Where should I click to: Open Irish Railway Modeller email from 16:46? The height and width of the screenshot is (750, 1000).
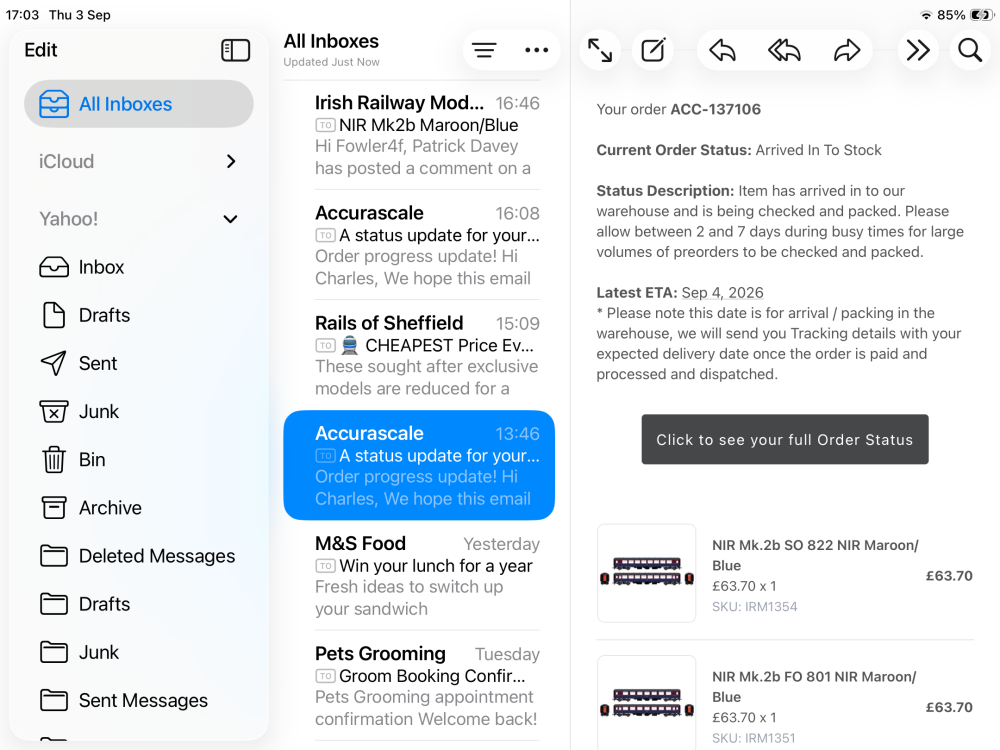tap(419, 135)
